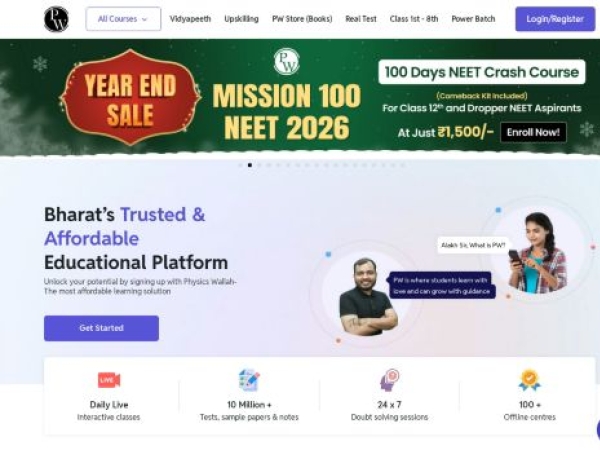
Task: Click the 24 x 7 doubt solving icon
Action: [x=389, y=380]
